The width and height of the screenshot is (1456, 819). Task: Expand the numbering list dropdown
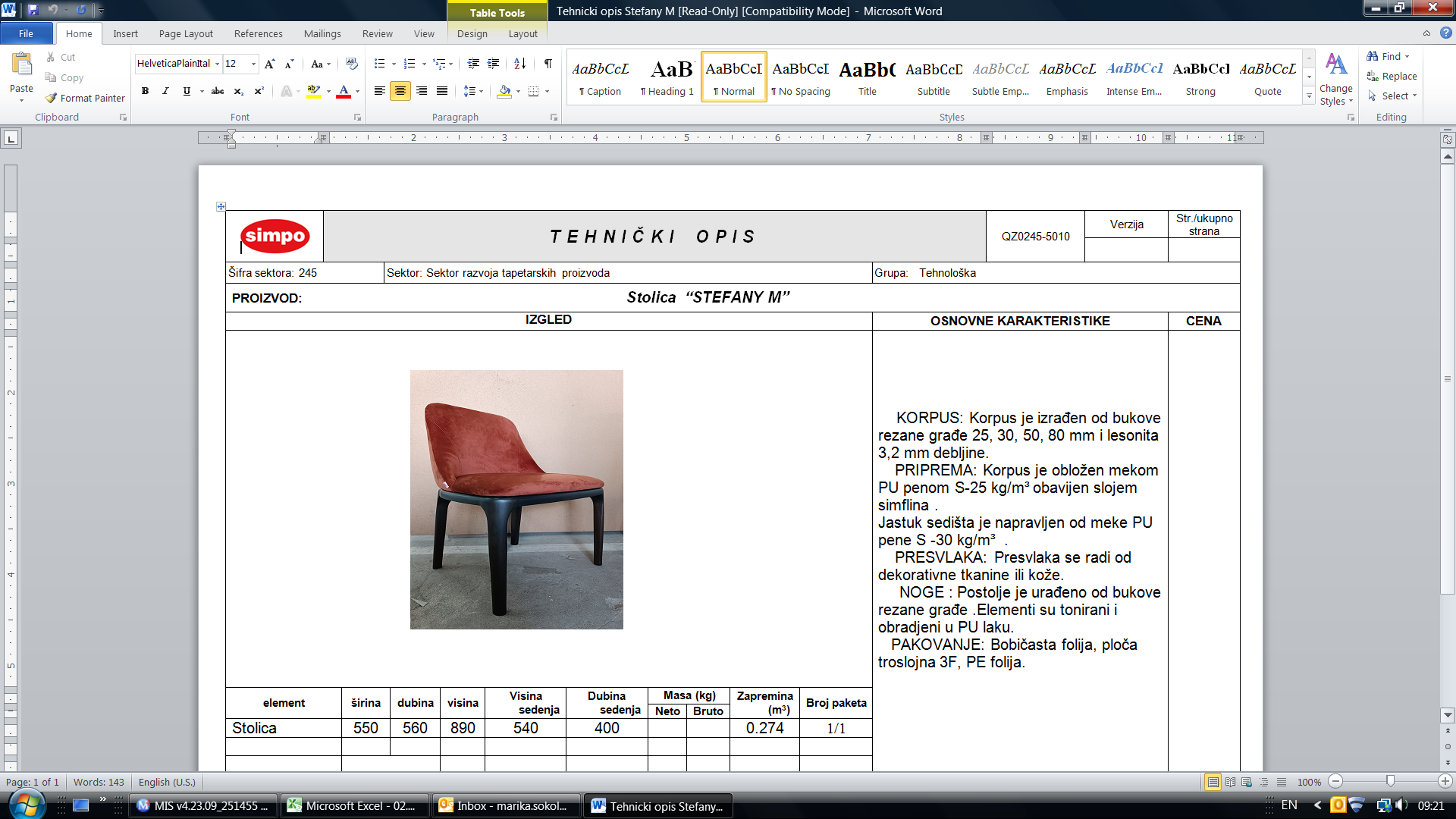[424, 64]
